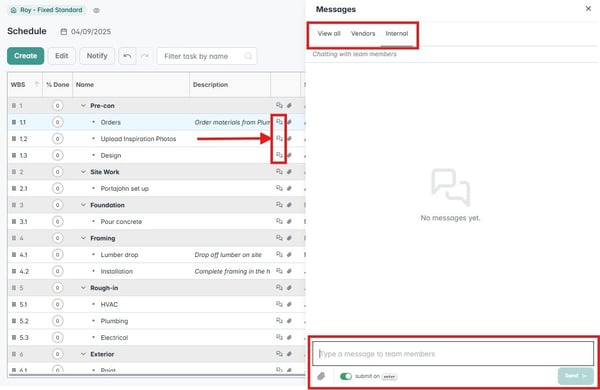The width and height of the screenshot is (600, 390).
Task: Collapse the Framing group
Action: pyautogui.click(x=83, y=238)
